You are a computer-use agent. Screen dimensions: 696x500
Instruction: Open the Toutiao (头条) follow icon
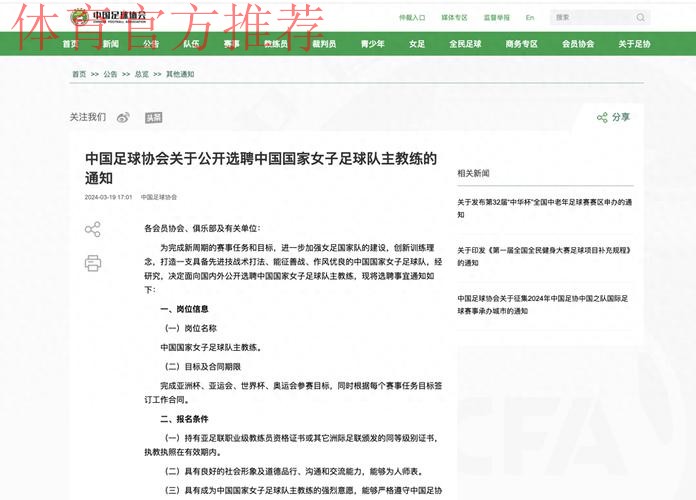(153, 117)
